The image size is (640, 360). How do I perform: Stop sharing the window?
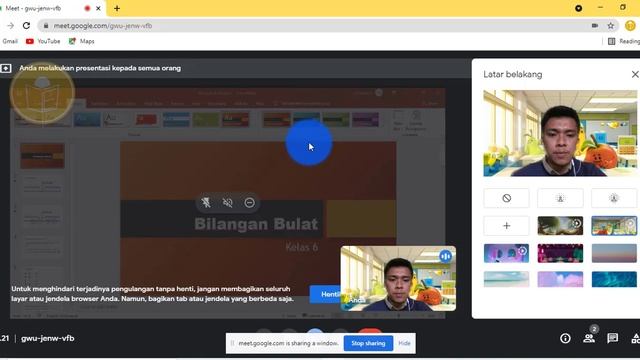pyautogui.click(x=368, y=343)
